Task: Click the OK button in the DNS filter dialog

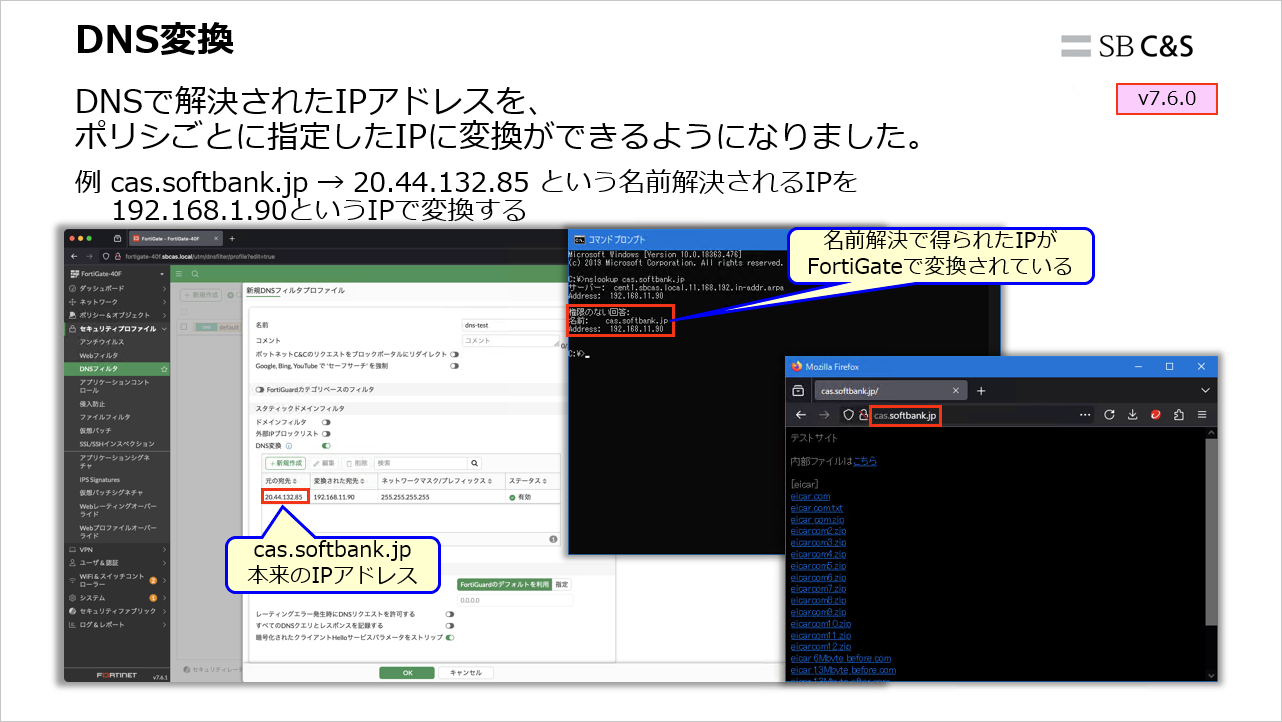Action: 407,673
